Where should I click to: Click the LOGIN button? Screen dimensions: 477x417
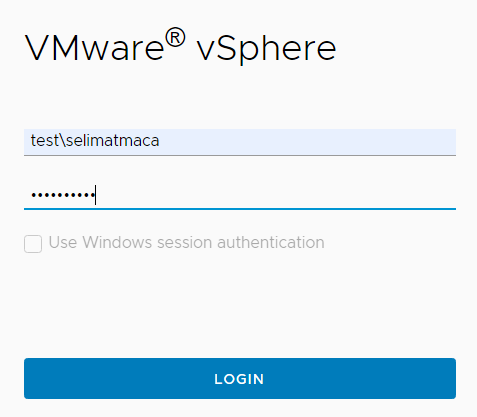coord(240,378)
